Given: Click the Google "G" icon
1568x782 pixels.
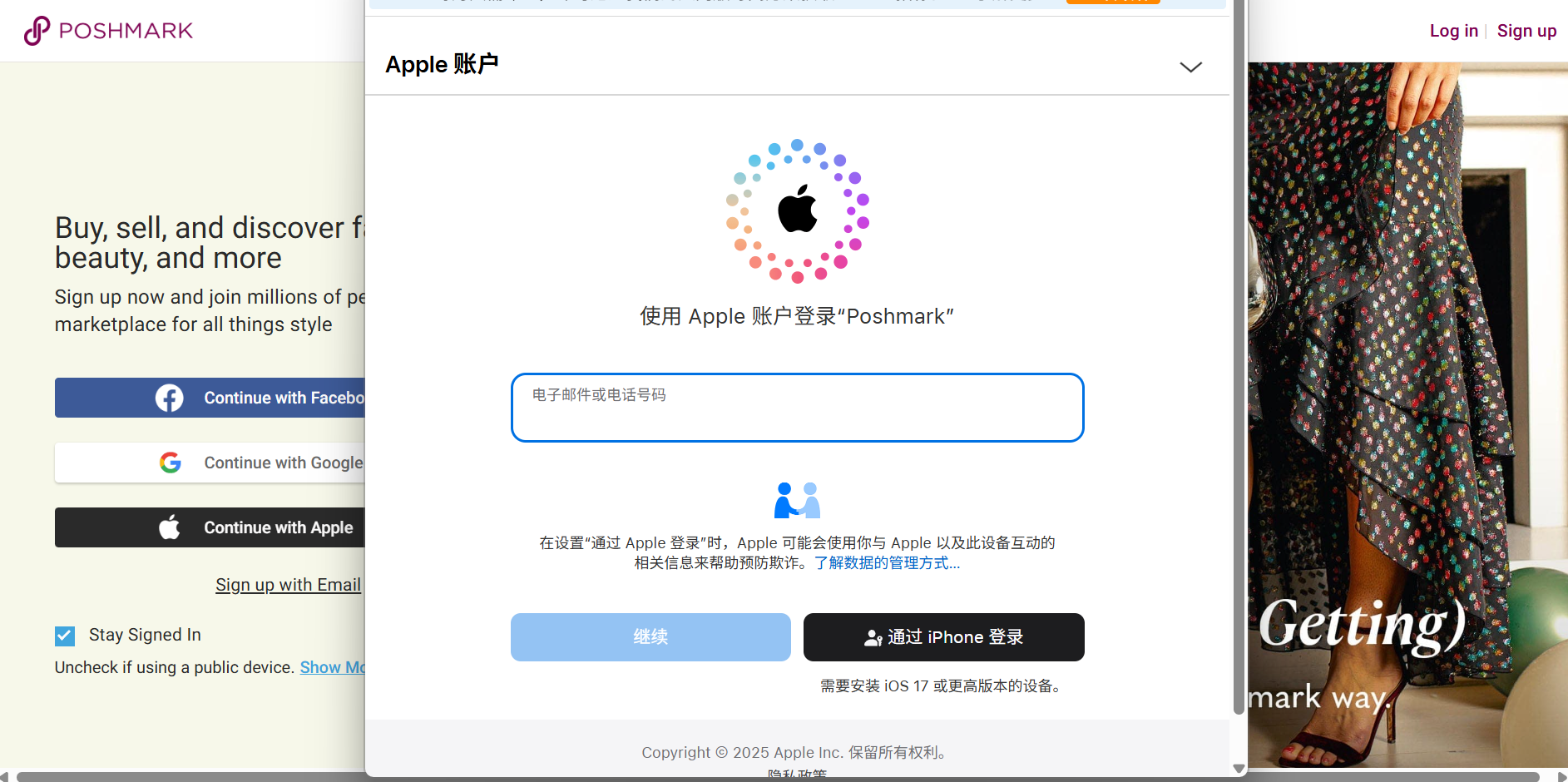Looking at the screenshot, I should click(x=170, y=463).
